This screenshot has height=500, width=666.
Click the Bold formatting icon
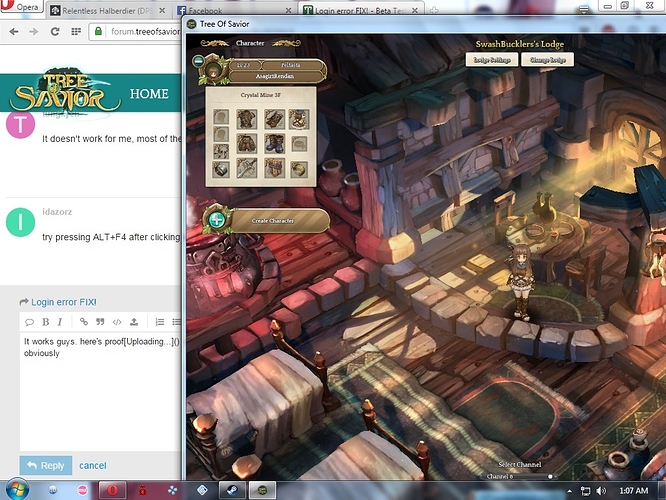44,321
